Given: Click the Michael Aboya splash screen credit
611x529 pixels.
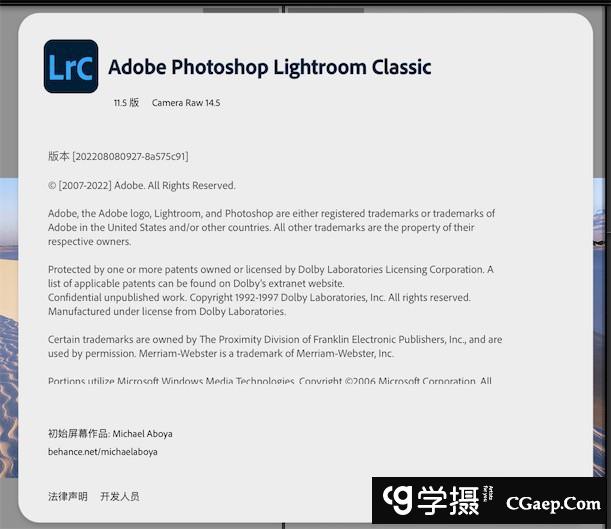Looking at the screenshot, I should 110,434.
